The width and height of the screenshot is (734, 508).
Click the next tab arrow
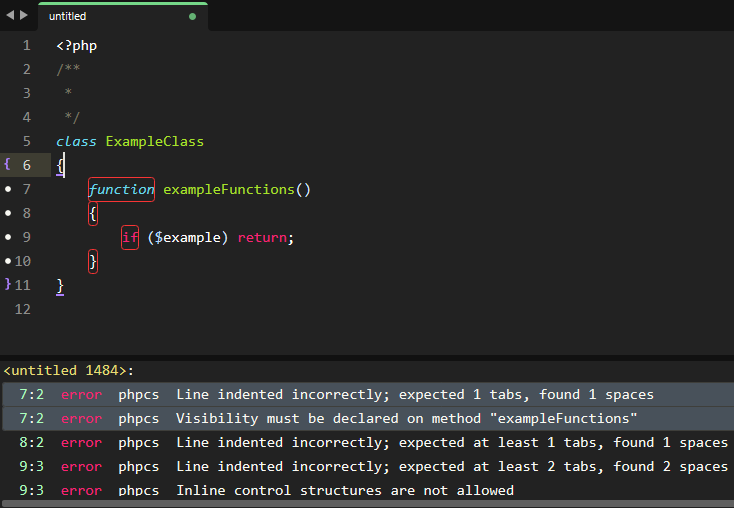click(23, 15)
